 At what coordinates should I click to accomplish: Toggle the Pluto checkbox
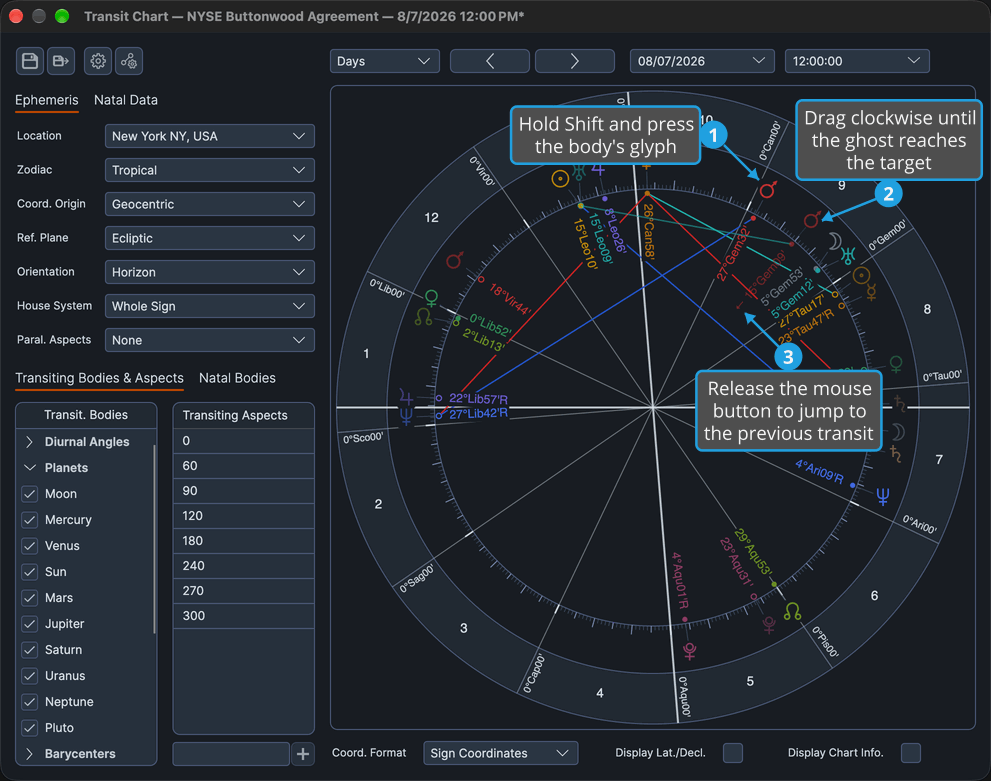pyautogui.click(x=30, y=728)
